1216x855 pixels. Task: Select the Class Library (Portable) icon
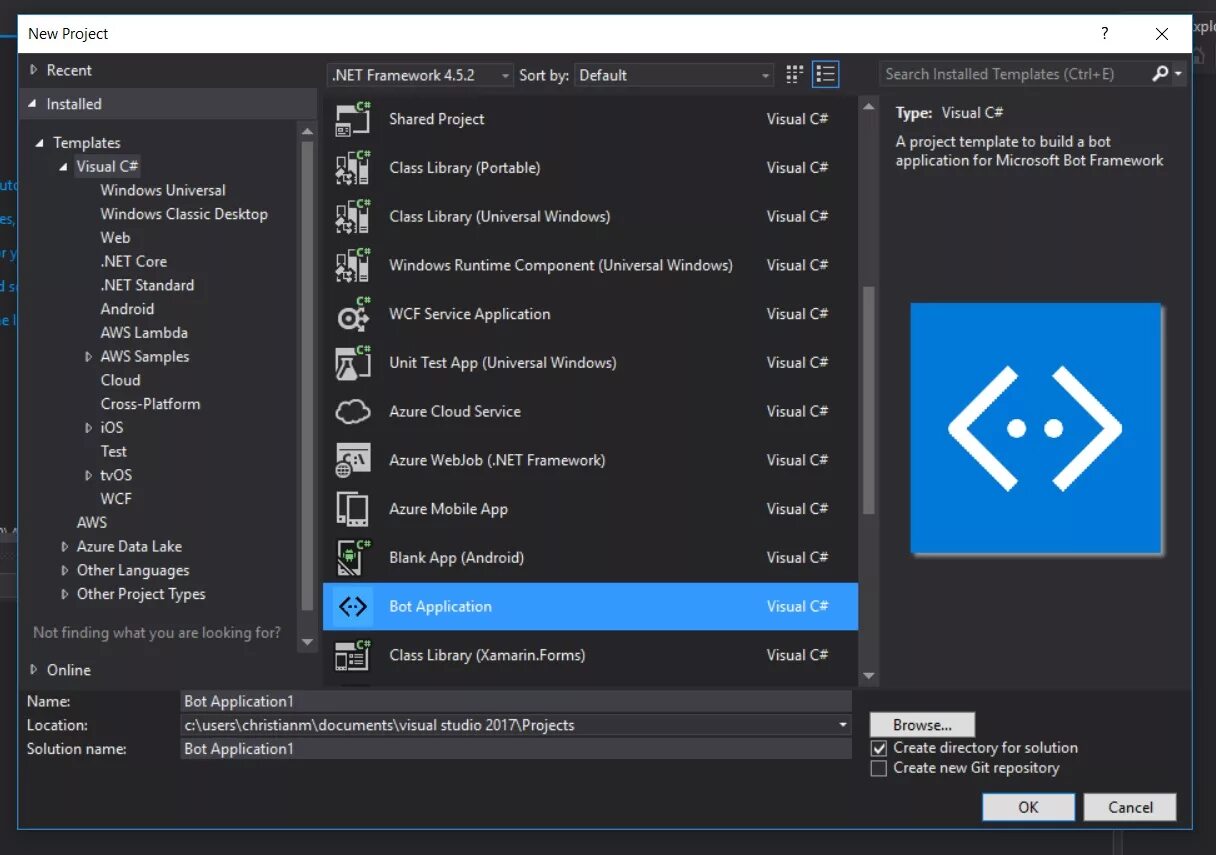tap(352, 168)
